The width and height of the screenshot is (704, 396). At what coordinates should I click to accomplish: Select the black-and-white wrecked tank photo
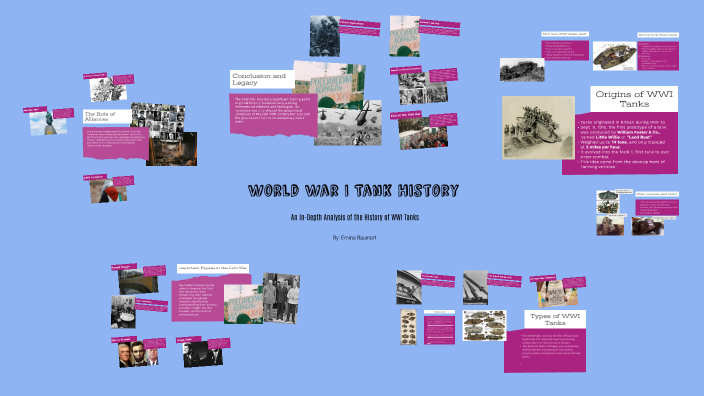coord(522,70)
